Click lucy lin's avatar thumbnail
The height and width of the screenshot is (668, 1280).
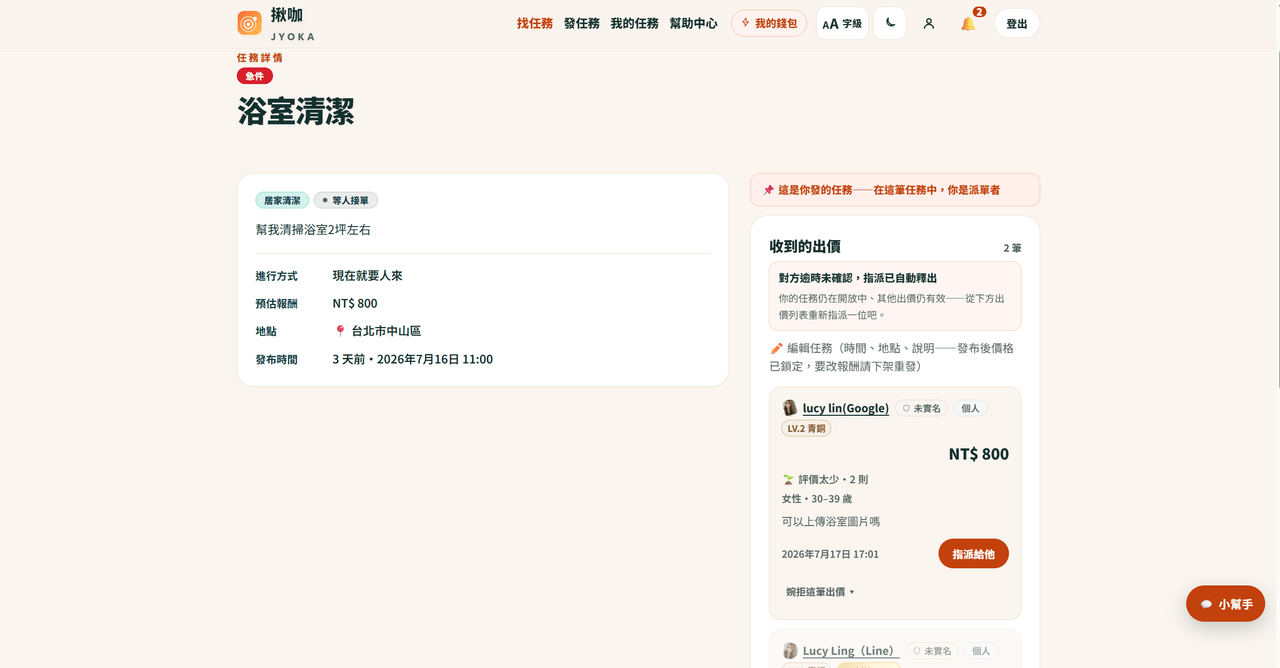coord(790,408)
